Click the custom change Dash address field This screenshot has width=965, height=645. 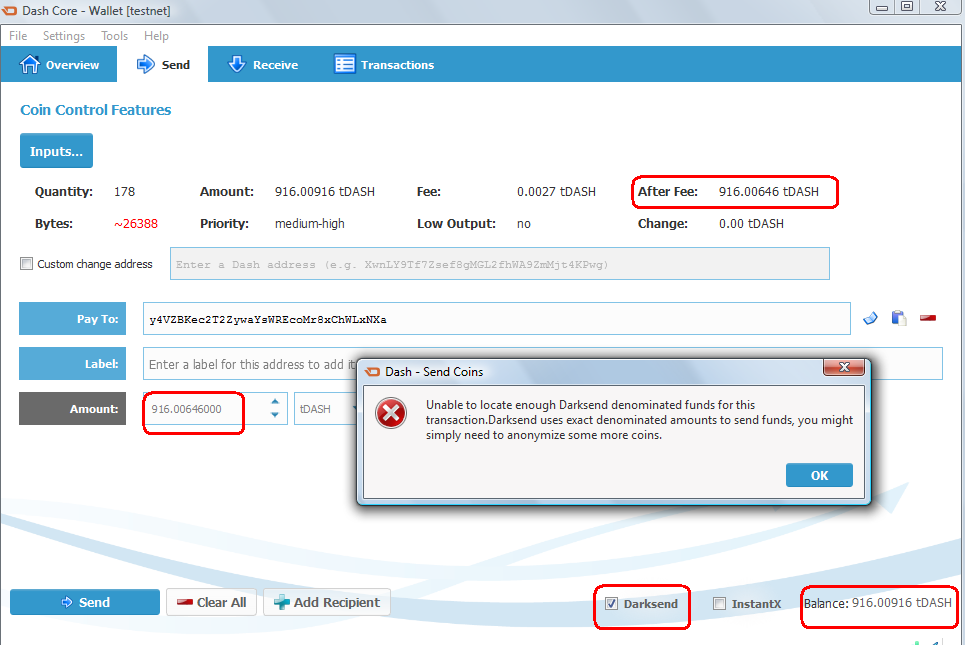coord(500,264)
